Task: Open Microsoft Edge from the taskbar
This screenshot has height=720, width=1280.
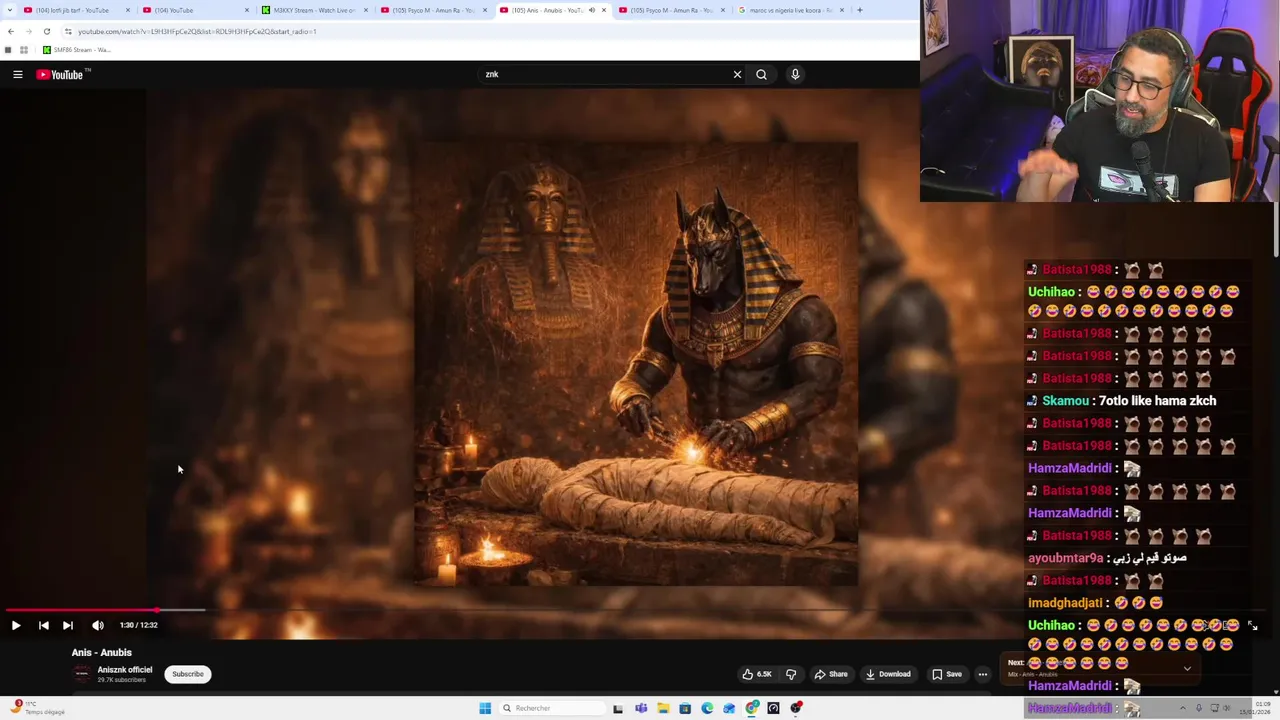Action: [707, 708]
